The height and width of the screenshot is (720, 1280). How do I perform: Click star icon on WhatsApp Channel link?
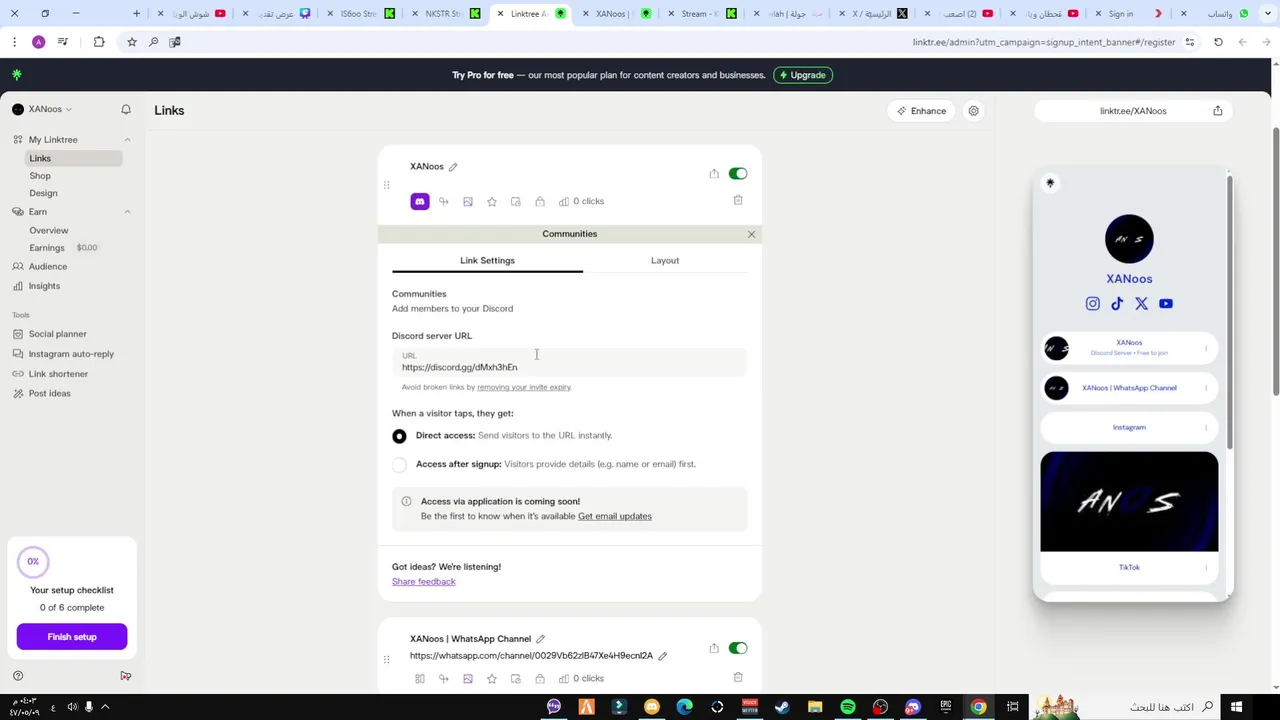492,678
